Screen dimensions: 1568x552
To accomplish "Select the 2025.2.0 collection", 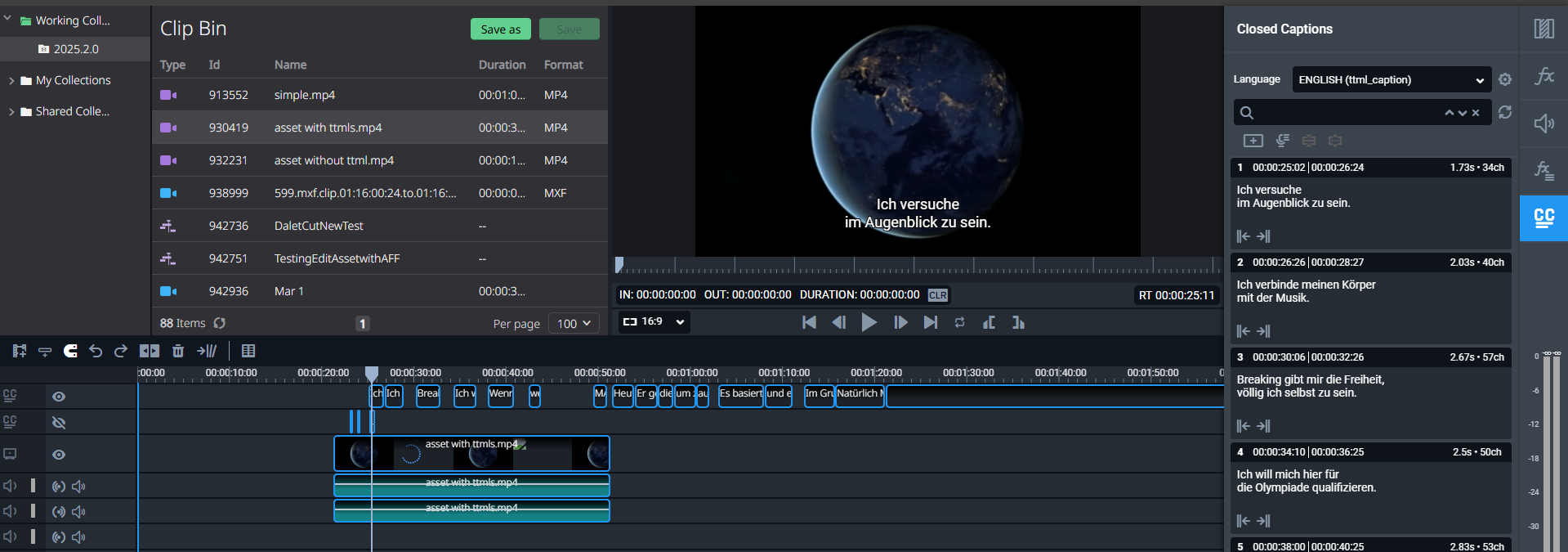I will pos(75,49).
